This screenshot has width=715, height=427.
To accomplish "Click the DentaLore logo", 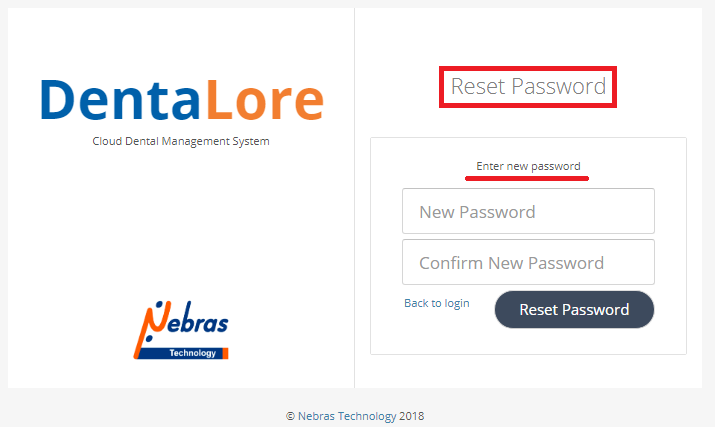I will (182, 101).
